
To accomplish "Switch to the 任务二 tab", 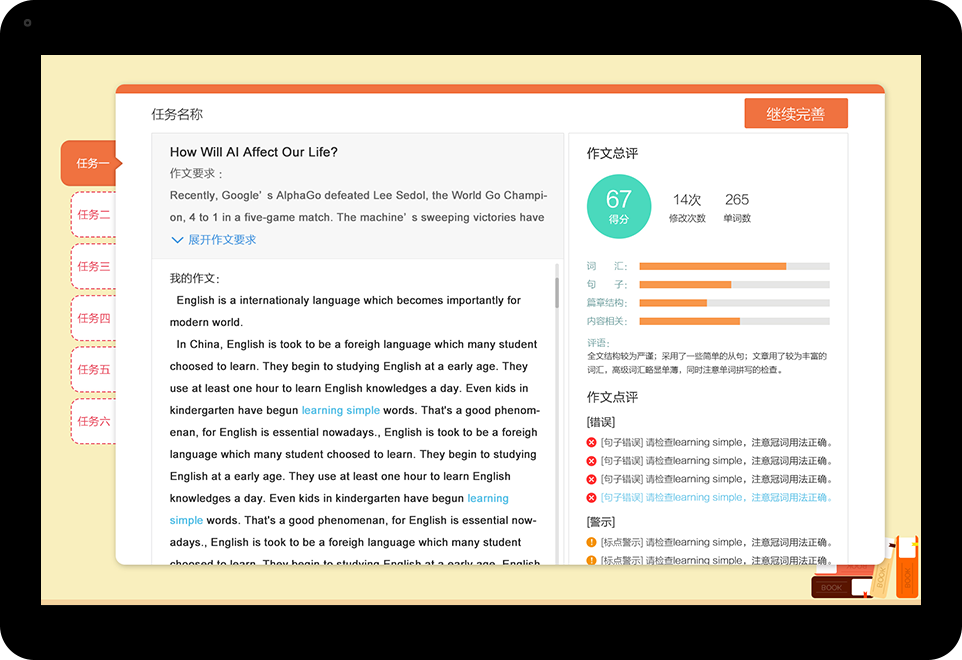I will click(x=93, y=215).
